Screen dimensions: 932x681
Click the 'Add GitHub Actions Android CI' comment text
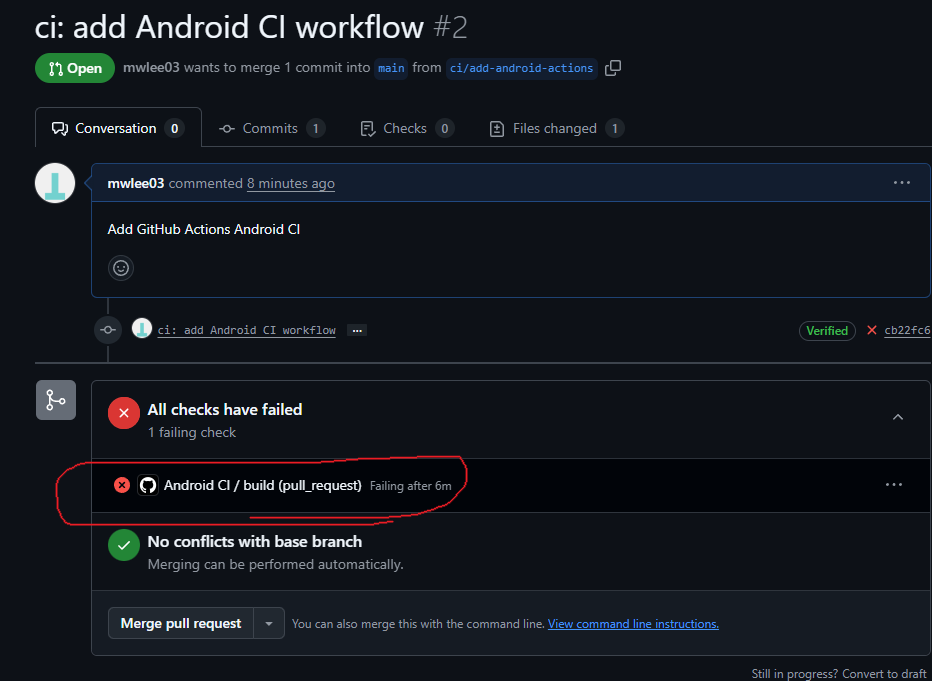(x=204, y=229)
